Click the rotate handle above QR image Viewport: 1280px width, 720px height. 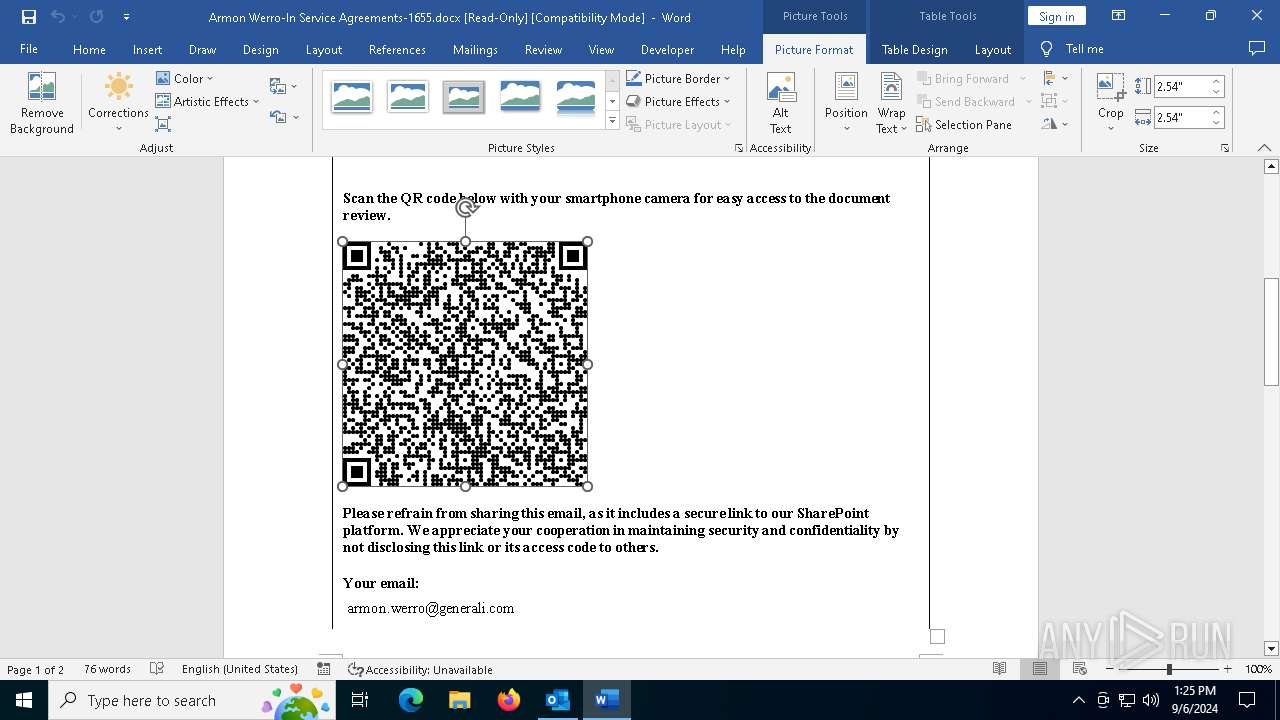(466, 208)
